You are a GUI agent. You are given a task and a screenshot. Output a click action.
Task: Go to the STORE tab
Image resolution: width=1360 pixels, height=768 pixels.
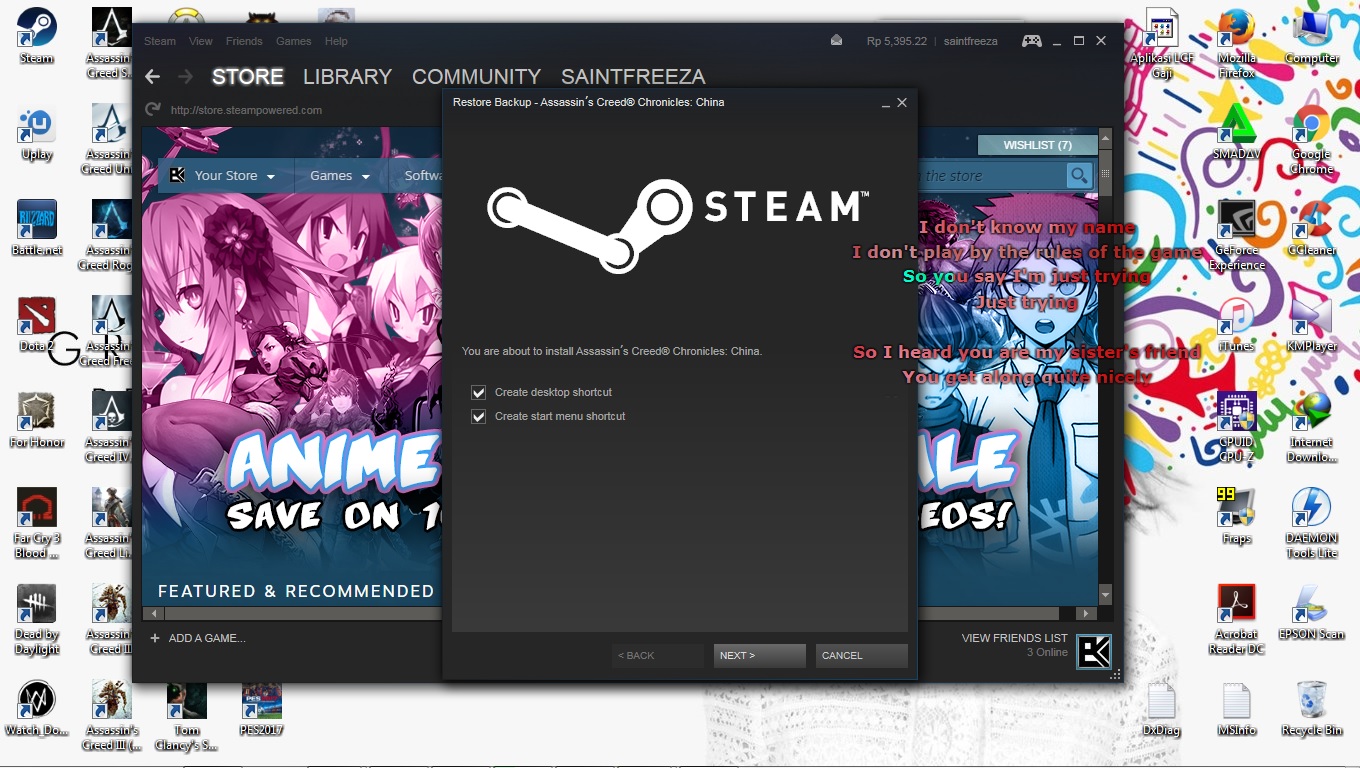247,77
